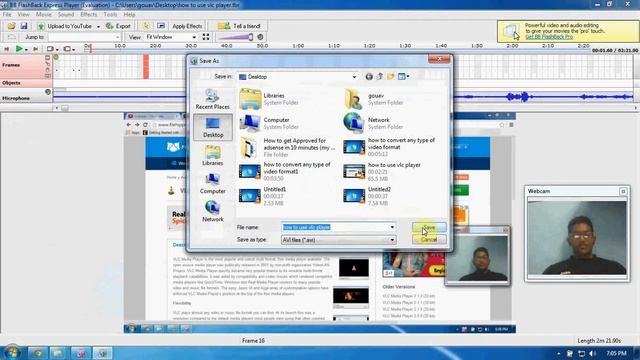Screen dimensions: 640x360
Task: Click the full screen view icon
Action: point(206,37)
